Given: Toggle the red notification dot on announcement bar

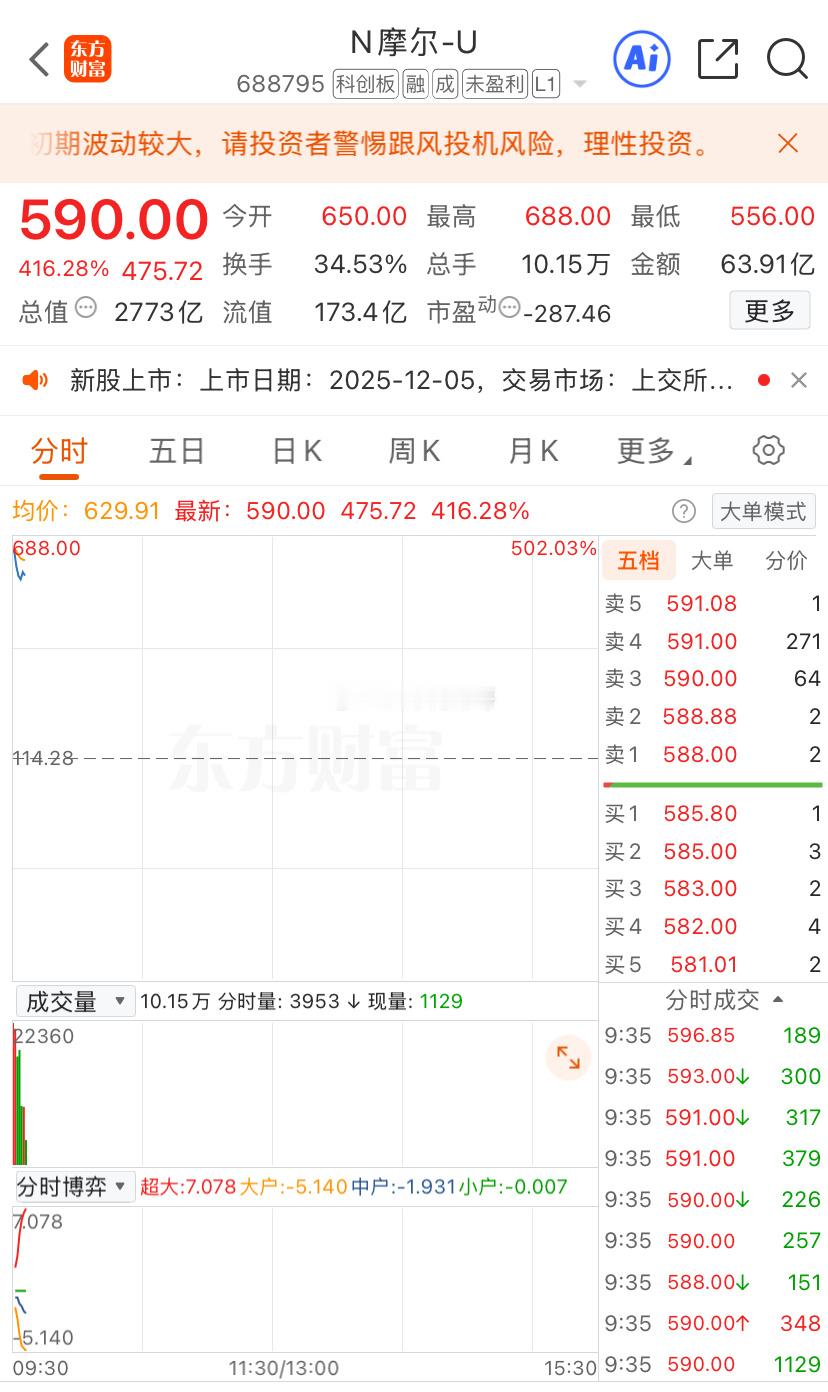Looking at the screenshot, I should tap(762, 380).
